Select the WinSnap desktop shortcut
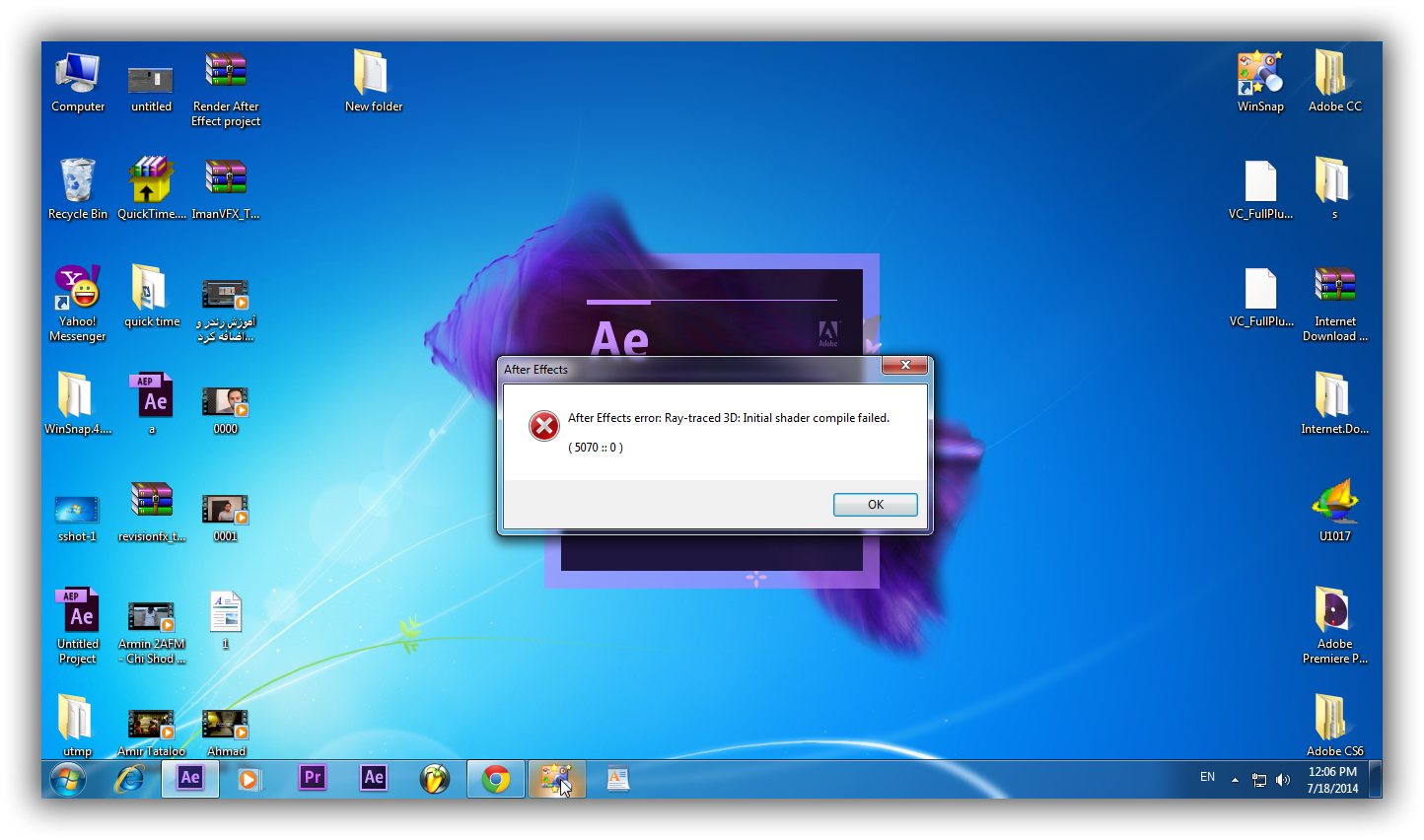 click(x=1260, y=81)
